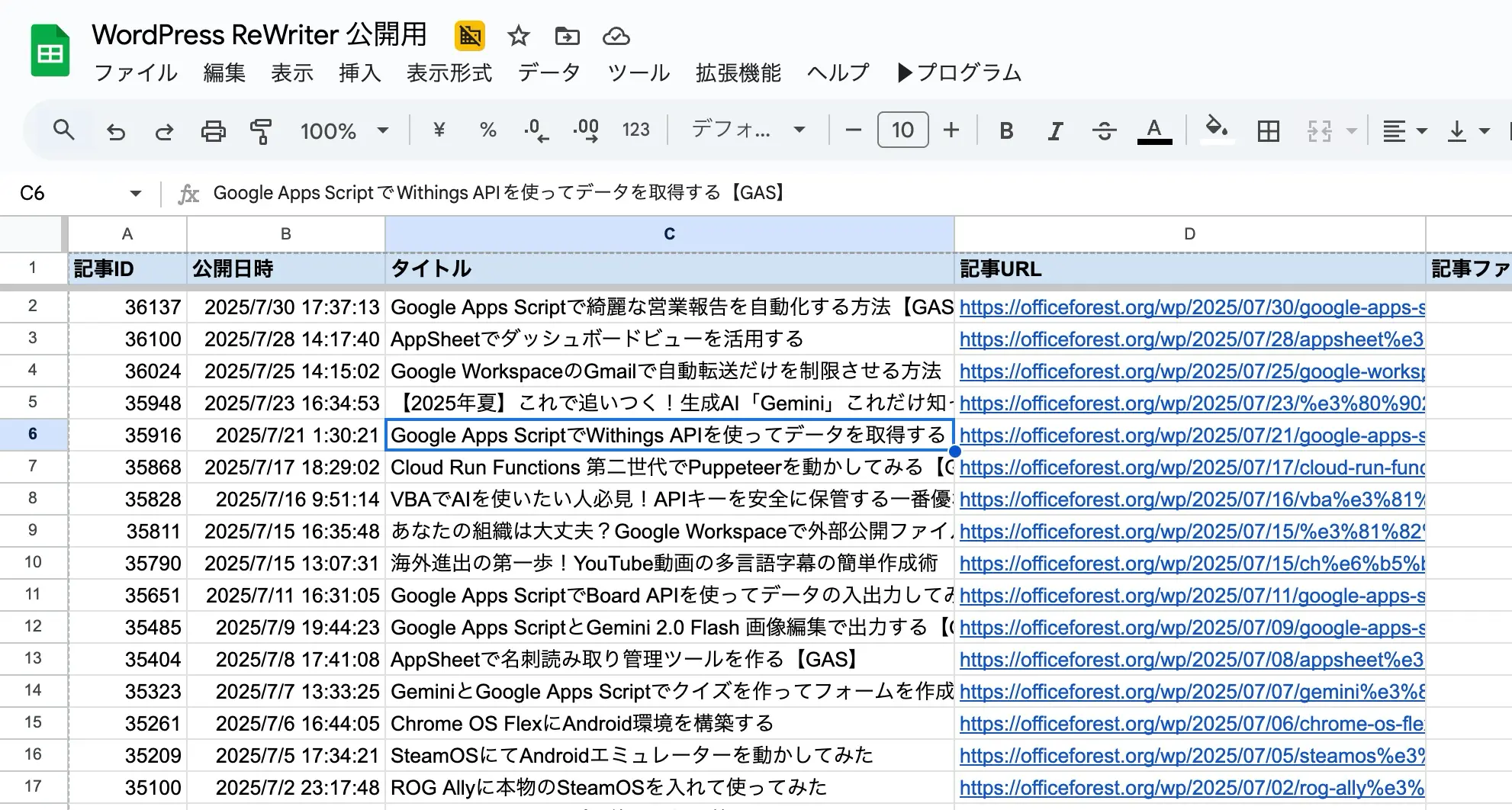The height and width of the screenshot is (810, 1512).
Task: Open the zoom 100% dropdown
Action: [345, 131]
